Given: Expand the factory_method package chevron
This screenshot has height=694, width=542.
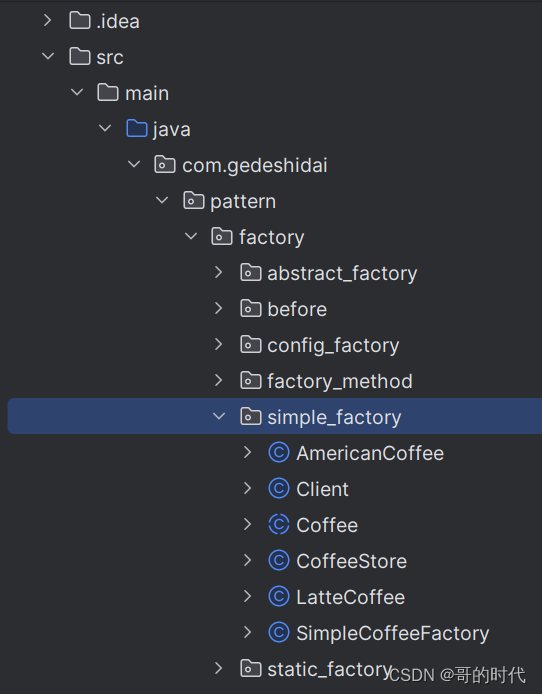Looking at the screenshot, I should tap(219, 381).
